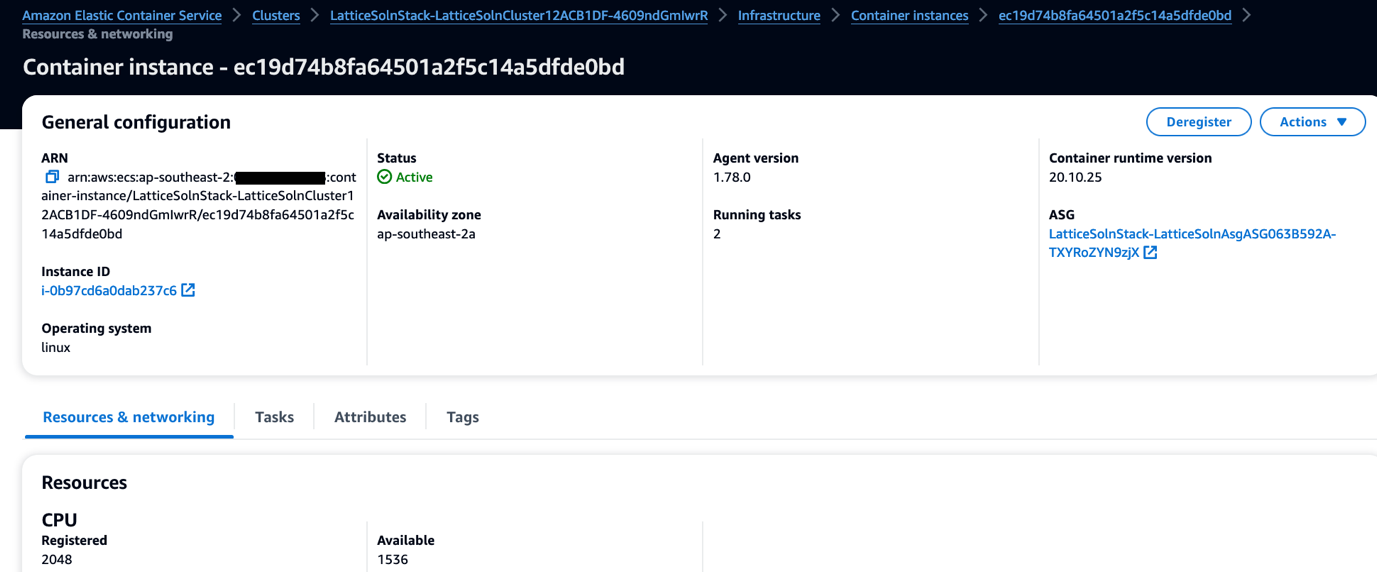1377x572 pixels.
Task: Open external link icon beside Instance ID
Action: pyautogui.click(x=188, y=290)
